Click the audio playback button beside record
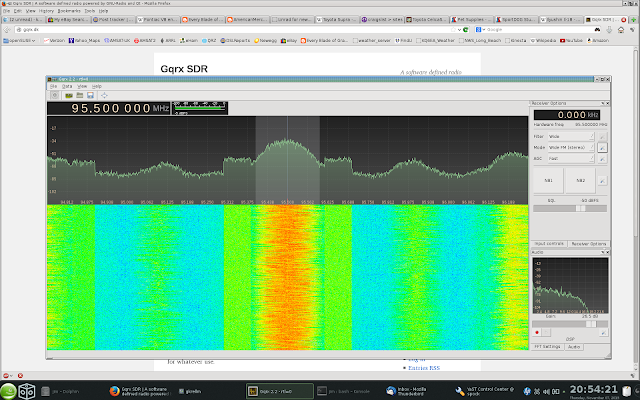 click(547, 333)
